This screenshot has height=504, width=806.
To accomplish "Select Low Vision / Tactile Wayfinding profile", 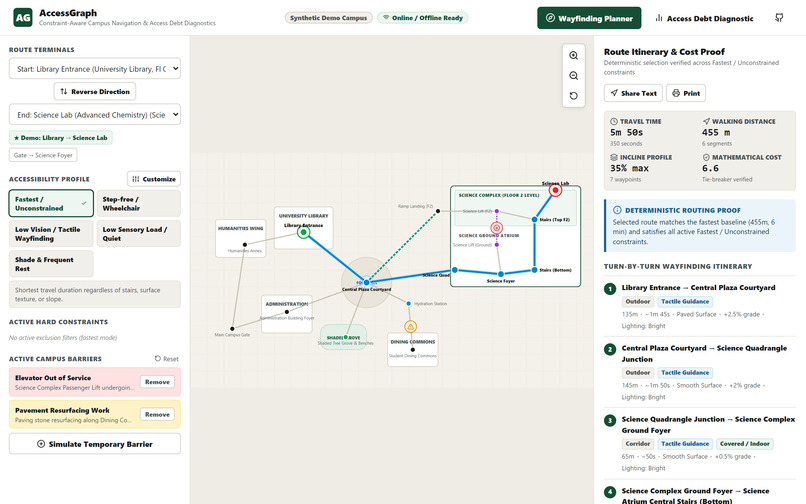I will (51, 233).
